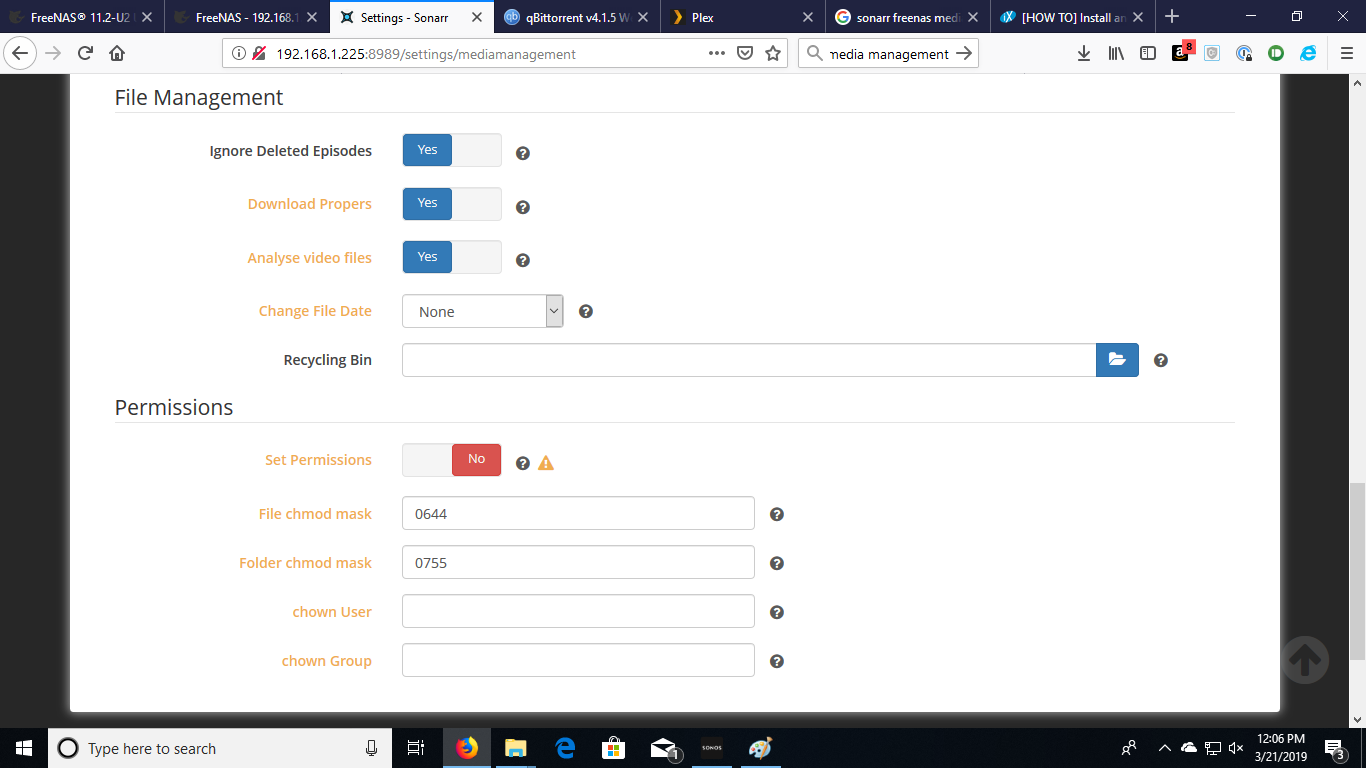Image resolution: width=1366 pixels, height=768 pixels.
Task: Toggle the Firefox sidebar
Action: coord(1148,54)
